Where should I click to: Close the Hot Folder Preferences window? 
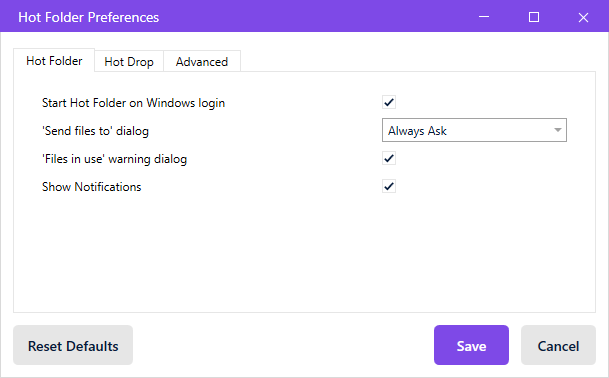[583, 17]
